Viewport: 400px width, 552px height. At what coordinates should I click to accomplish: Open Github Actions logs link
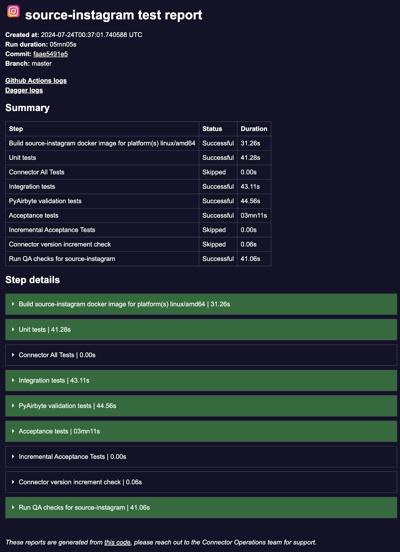point(36,81)
